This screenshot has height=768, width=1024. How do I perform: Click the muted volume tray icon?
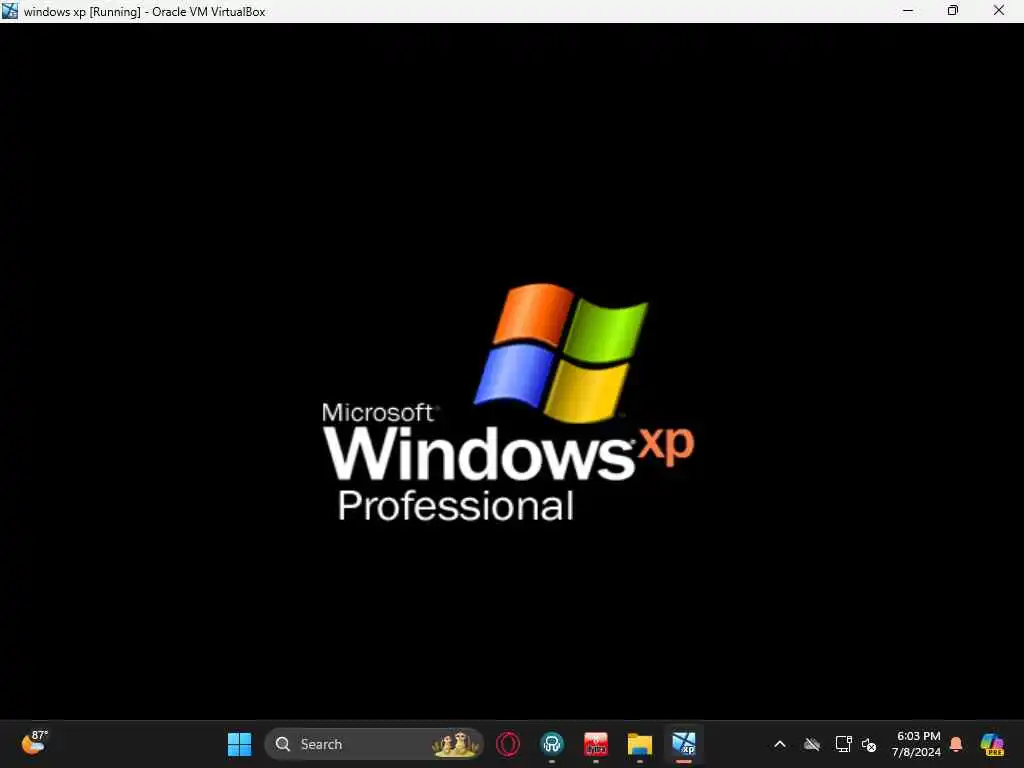[869, 744]
